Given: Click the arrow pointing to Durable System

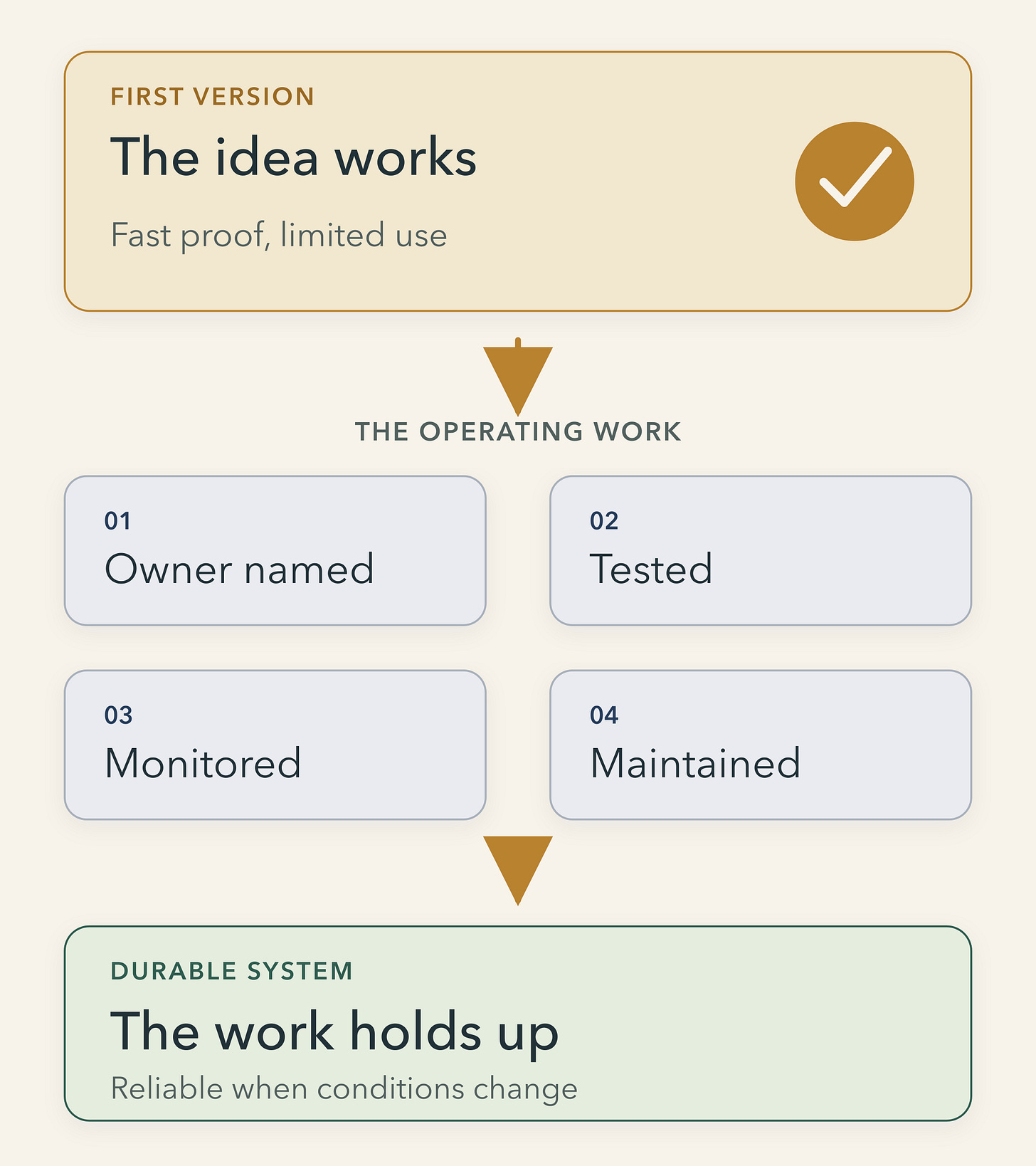Looking at the screenshot, I should [518, 871].
